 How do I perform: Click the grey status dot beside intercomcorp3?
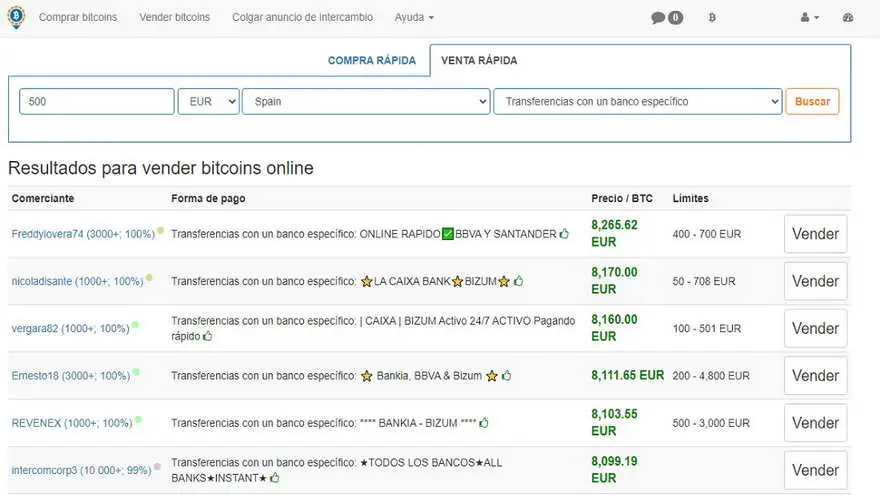point(157,466)
